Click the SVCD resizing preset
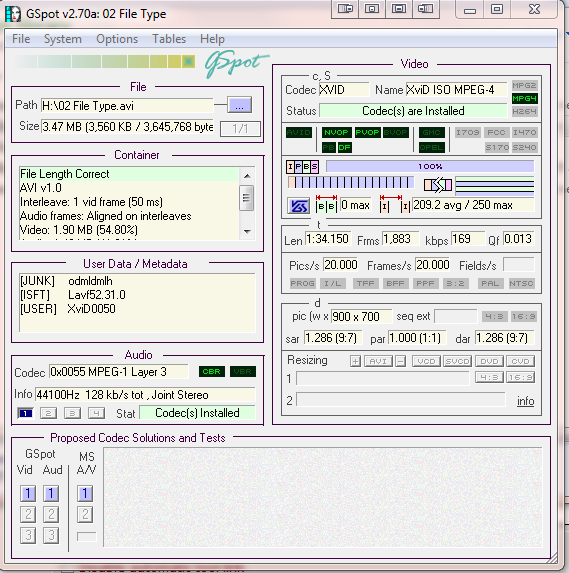The height and width of the screenshot is (573, 569). coord(458,362)
